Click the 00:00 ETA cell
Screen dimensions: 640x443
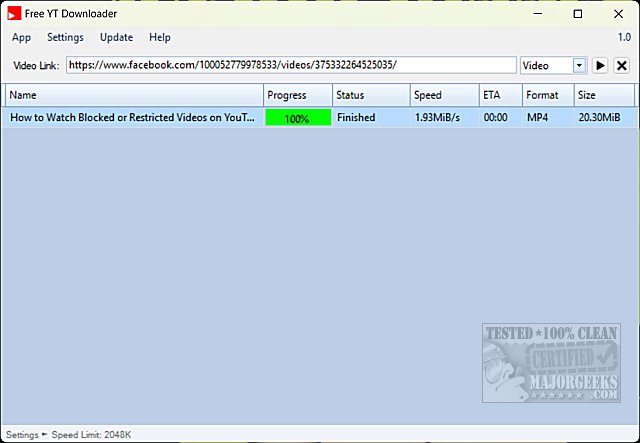pyautogui.click(x=500, y=118)
